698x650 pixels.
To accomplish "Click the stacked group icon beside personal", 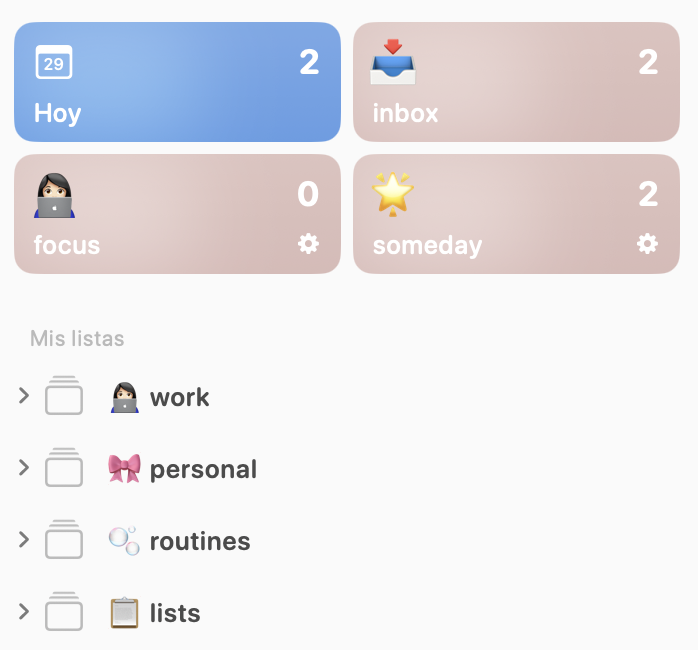I will [64, 468].
